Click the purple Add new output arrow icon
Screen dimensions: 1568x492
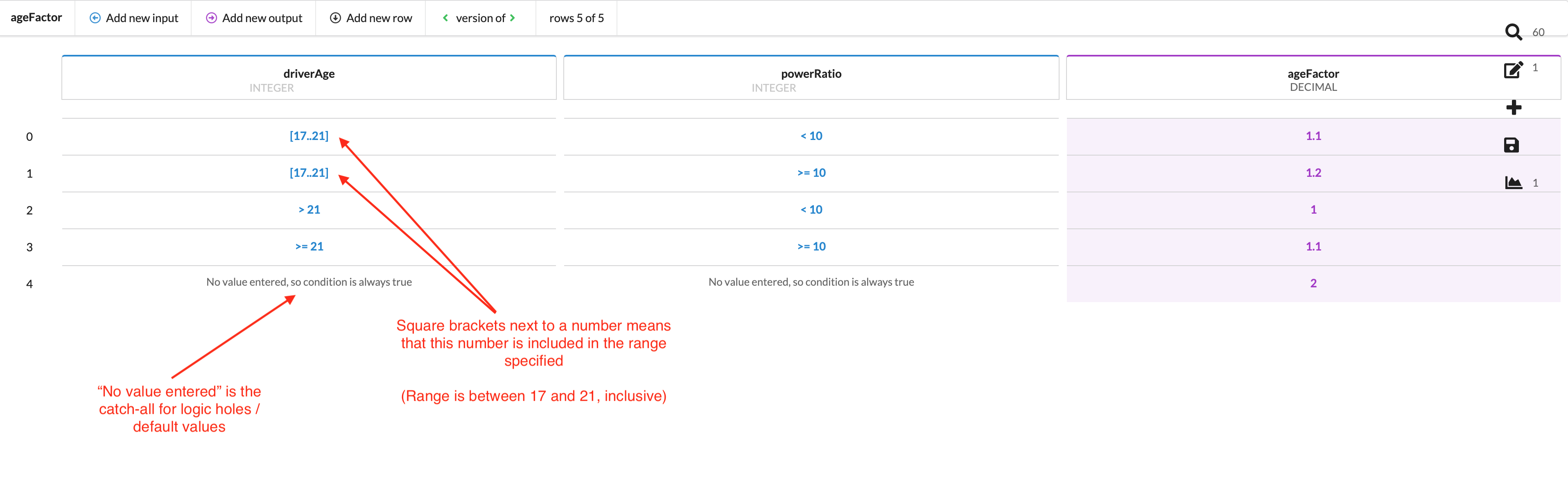[211, 18]
